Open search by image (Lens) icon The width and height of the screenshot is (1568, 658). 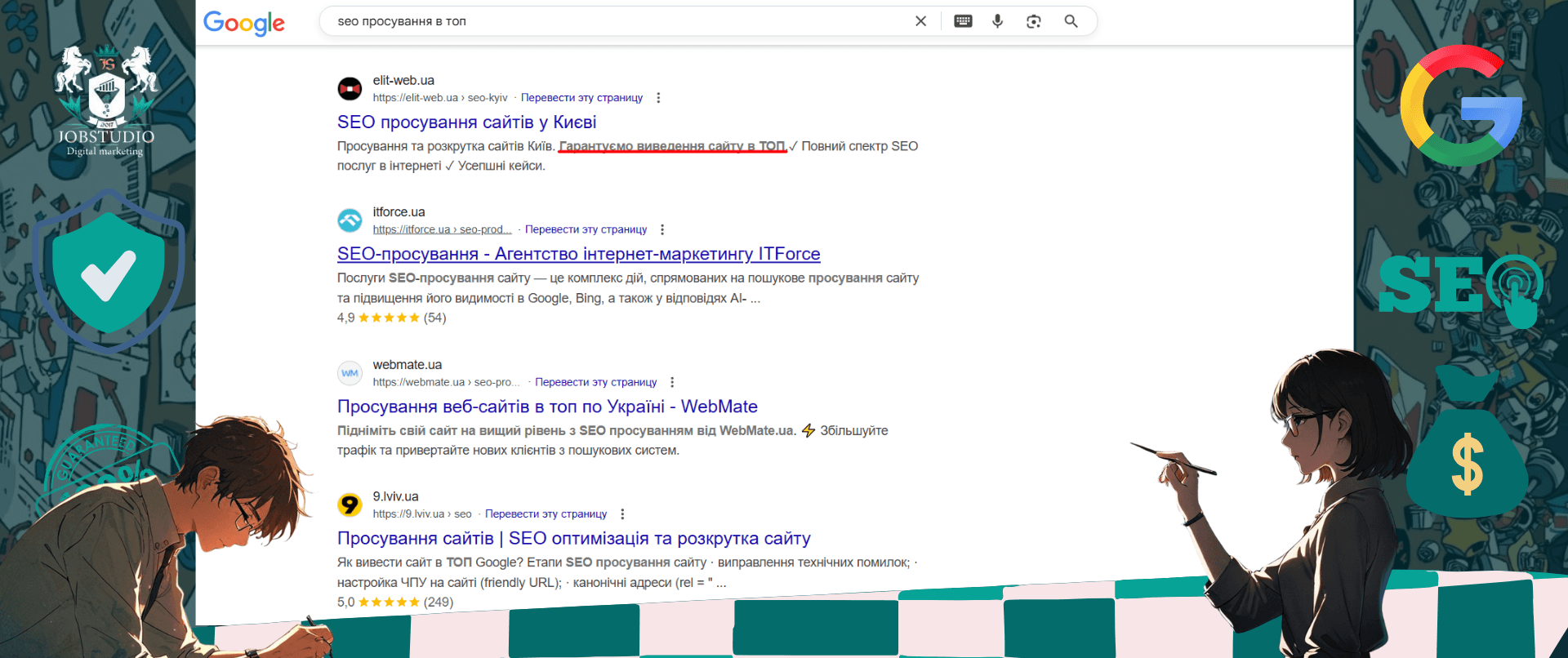click(1034, 21)
